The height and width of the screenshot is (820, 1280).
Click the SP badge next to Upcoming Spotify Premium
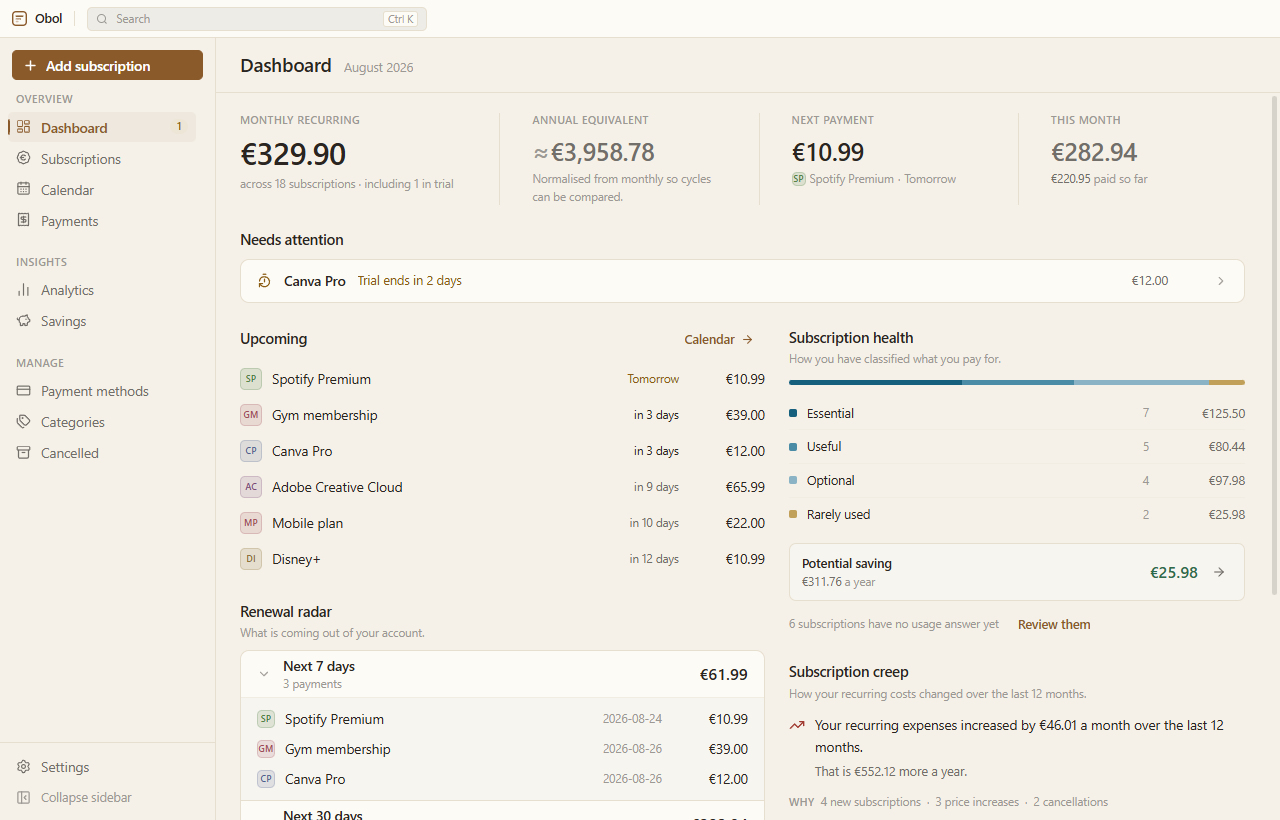pyautogui.click(x=251, y=379)
